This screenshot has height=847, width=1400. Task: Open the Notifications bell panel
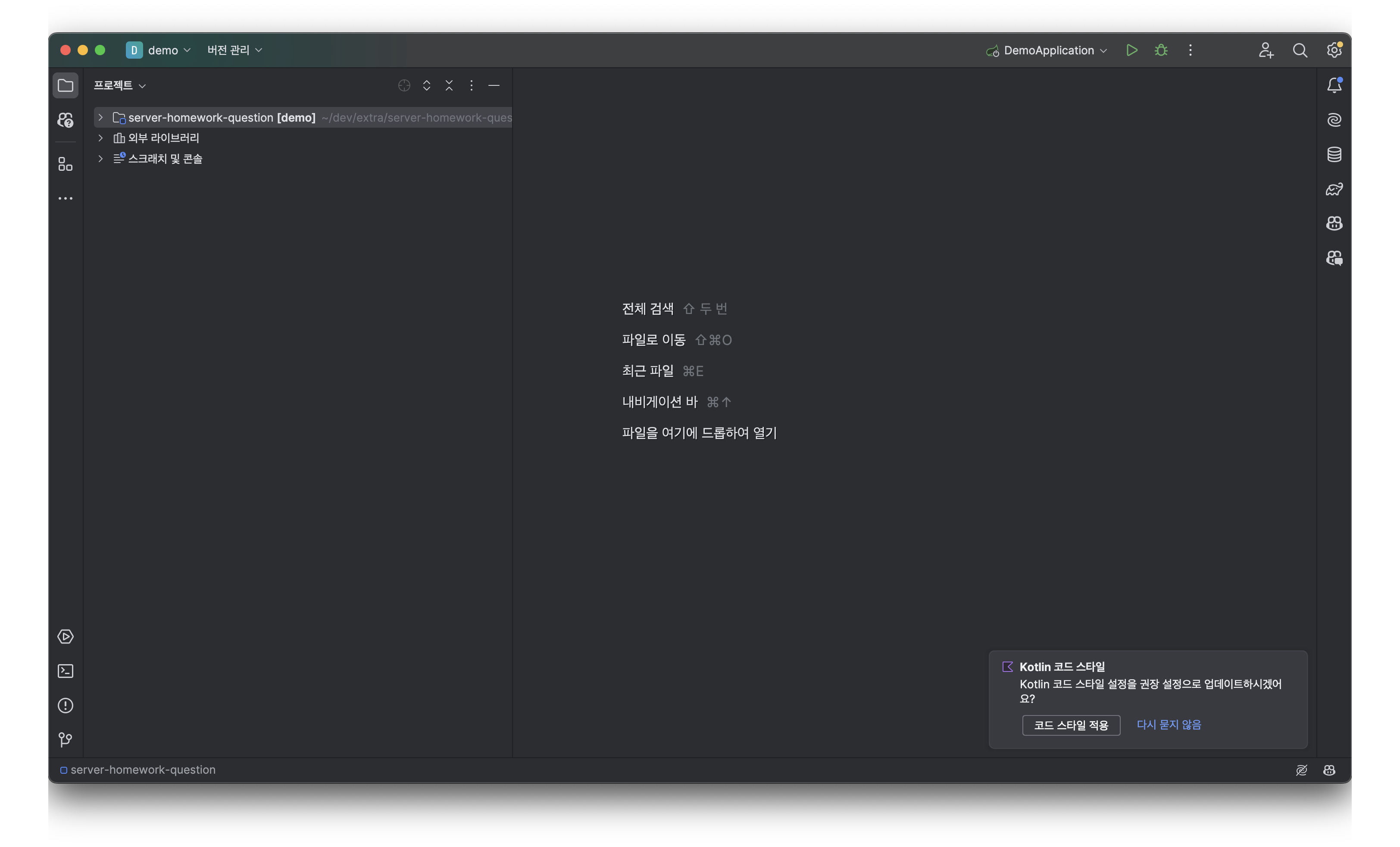1334,85
